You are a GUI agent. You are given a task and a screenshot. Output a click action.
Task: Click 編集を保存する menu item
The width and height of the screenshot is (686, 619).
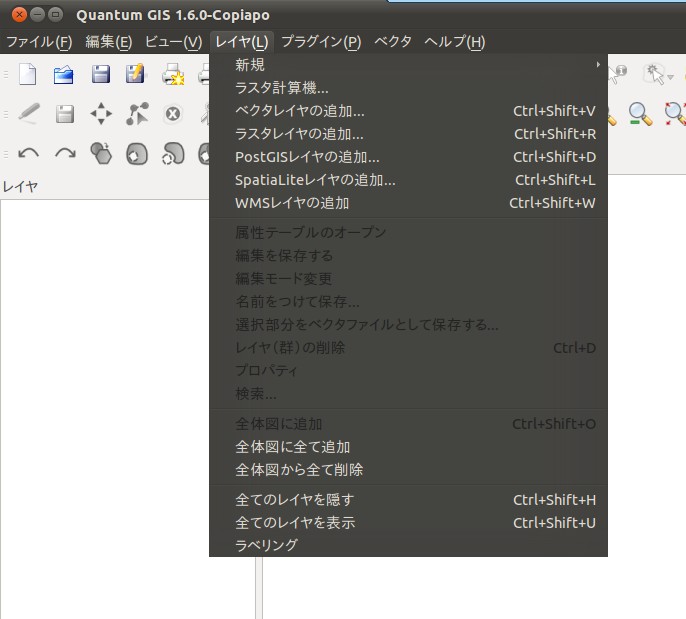[x=408, y=255]
